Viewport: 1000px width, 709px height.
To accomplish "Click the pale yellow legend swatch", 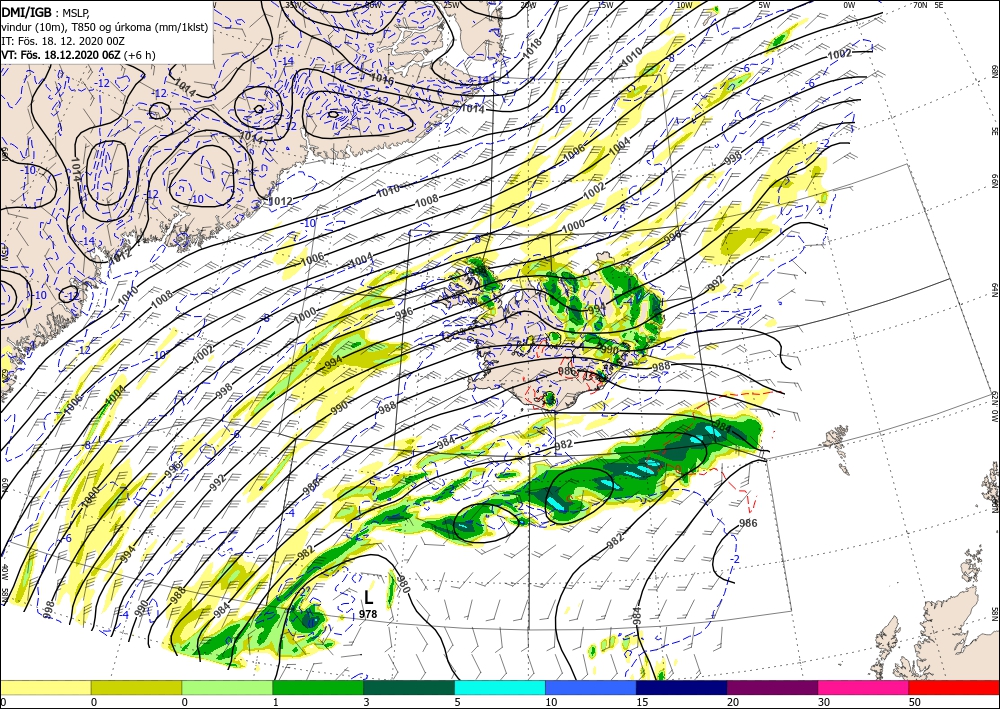I will click(x=45, y=687).
